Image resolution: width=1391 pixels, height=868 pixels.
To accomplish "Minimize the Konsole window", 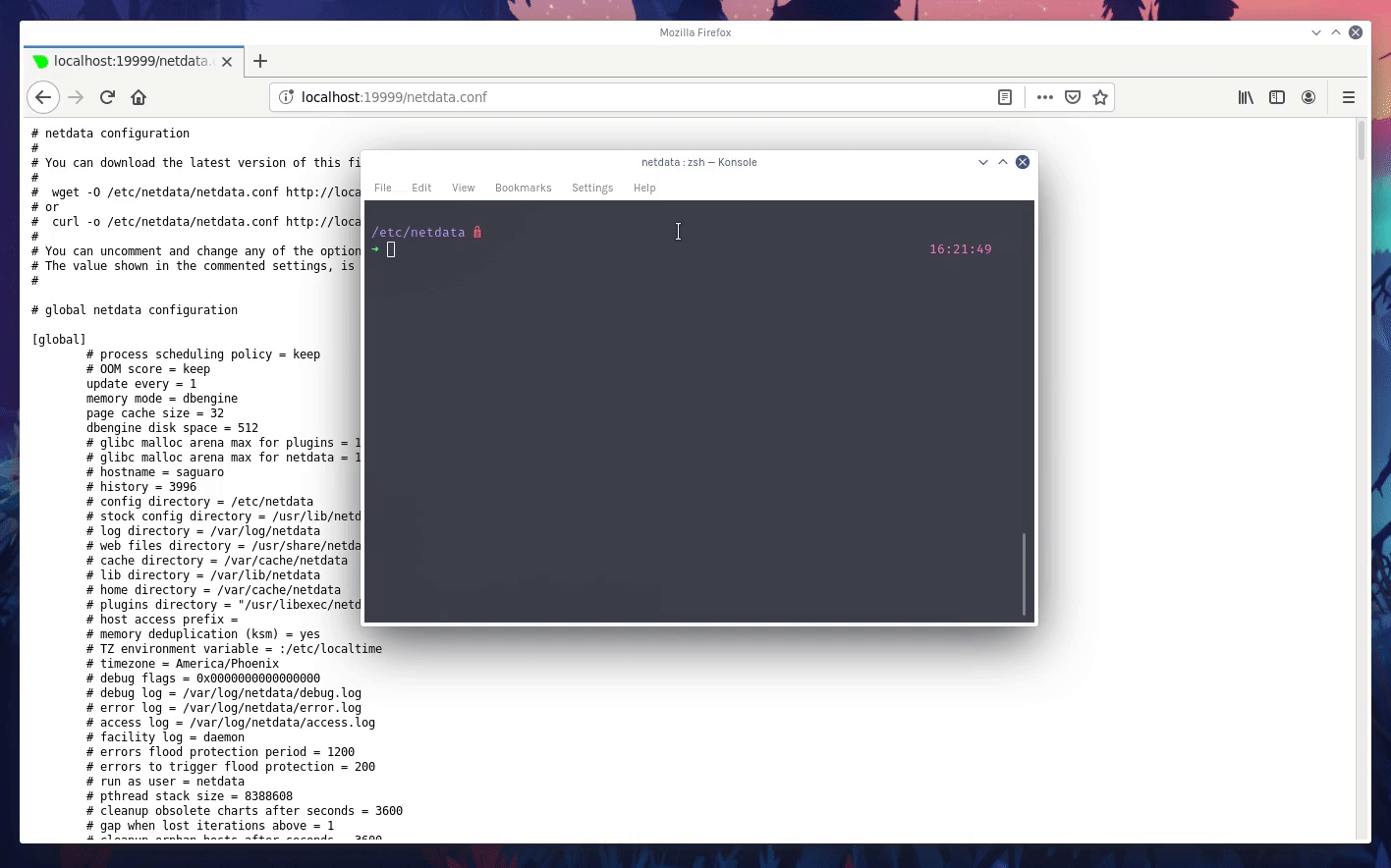I will pos(983,162).
